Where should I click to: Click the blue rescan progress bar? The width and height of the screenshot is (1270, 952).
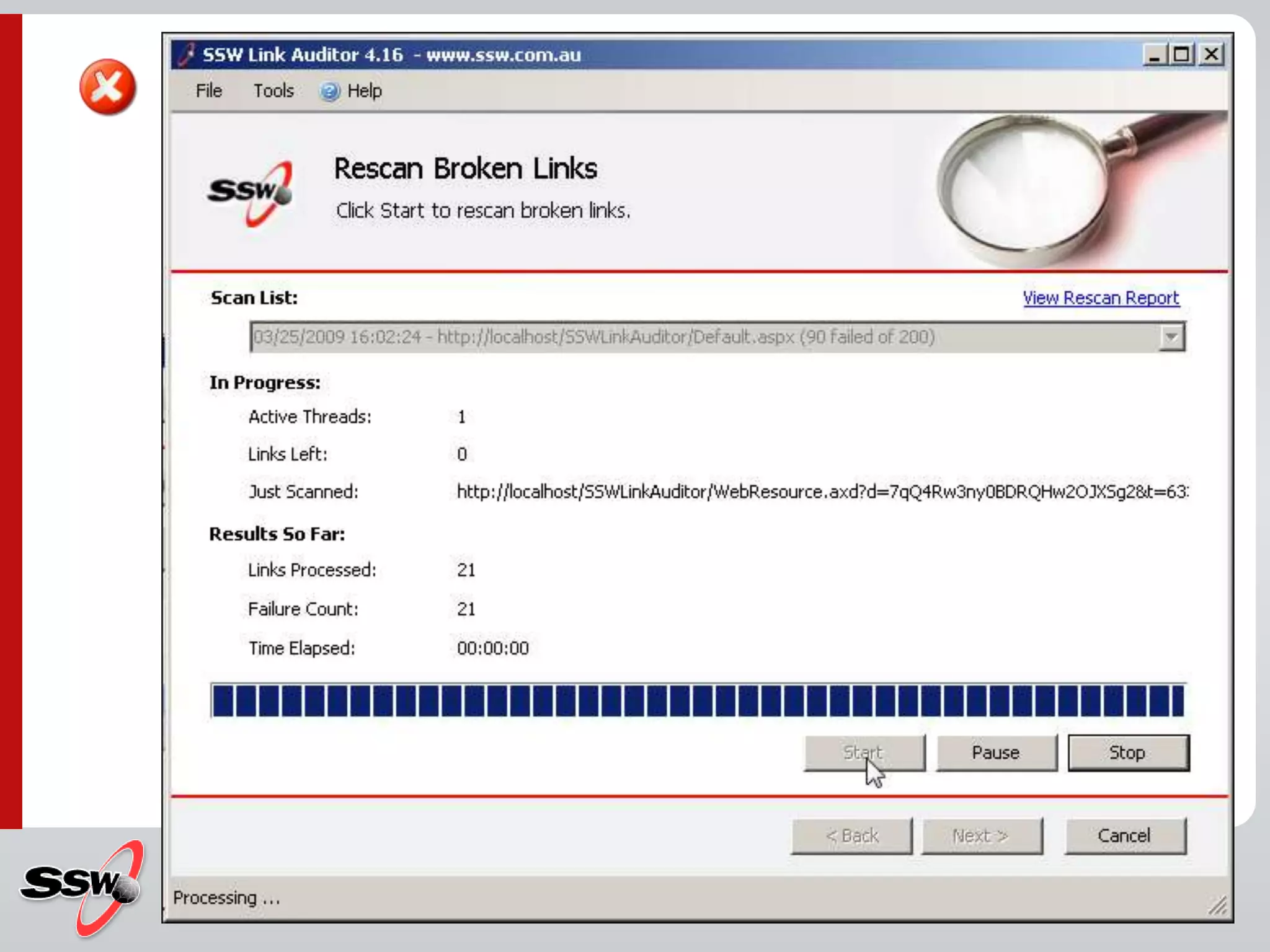(698, 700)
